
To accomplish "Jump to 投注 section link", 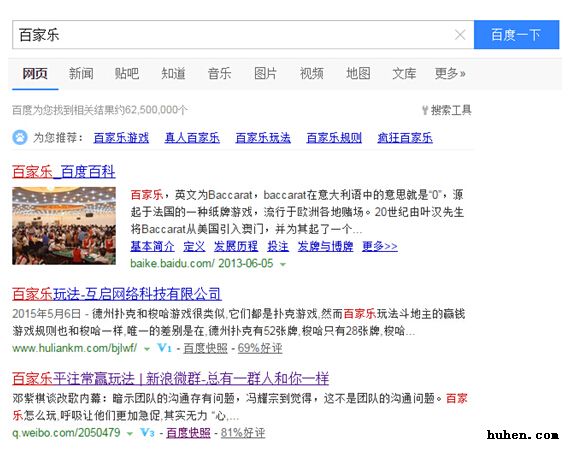I will click(278, 246).
